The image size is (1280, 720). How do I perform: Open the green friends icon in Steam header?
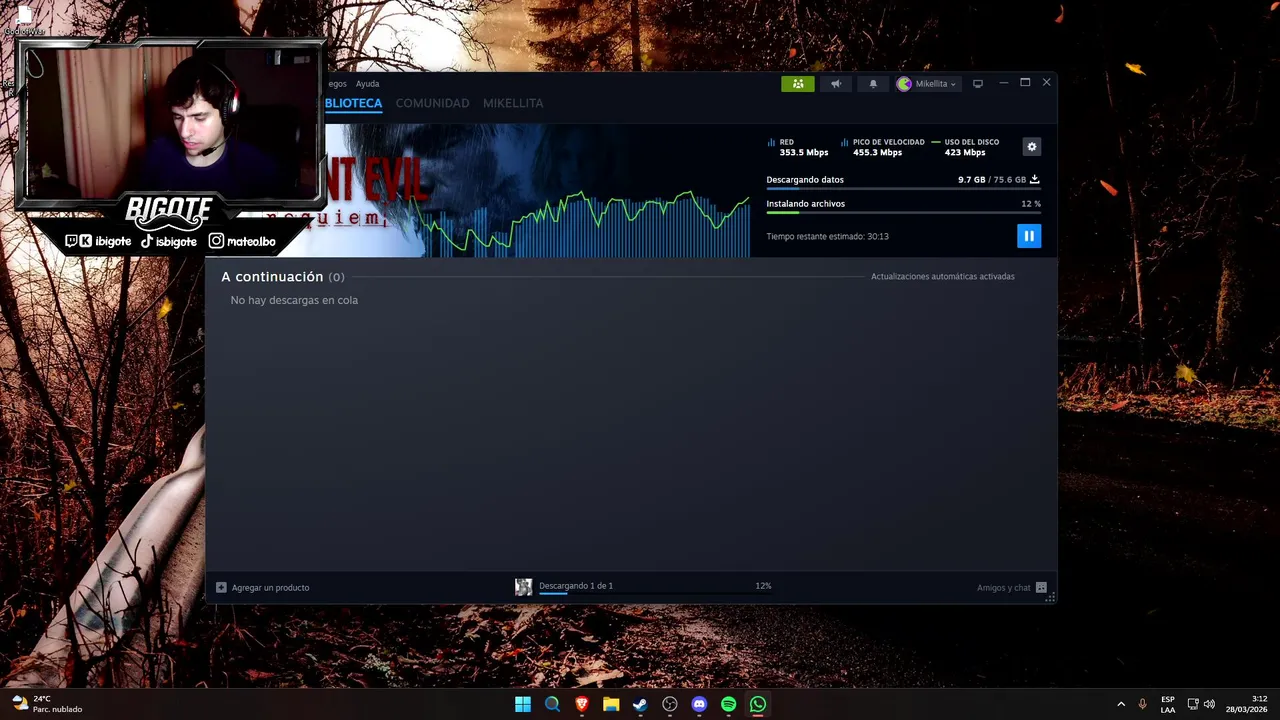(x=798, y=84)
